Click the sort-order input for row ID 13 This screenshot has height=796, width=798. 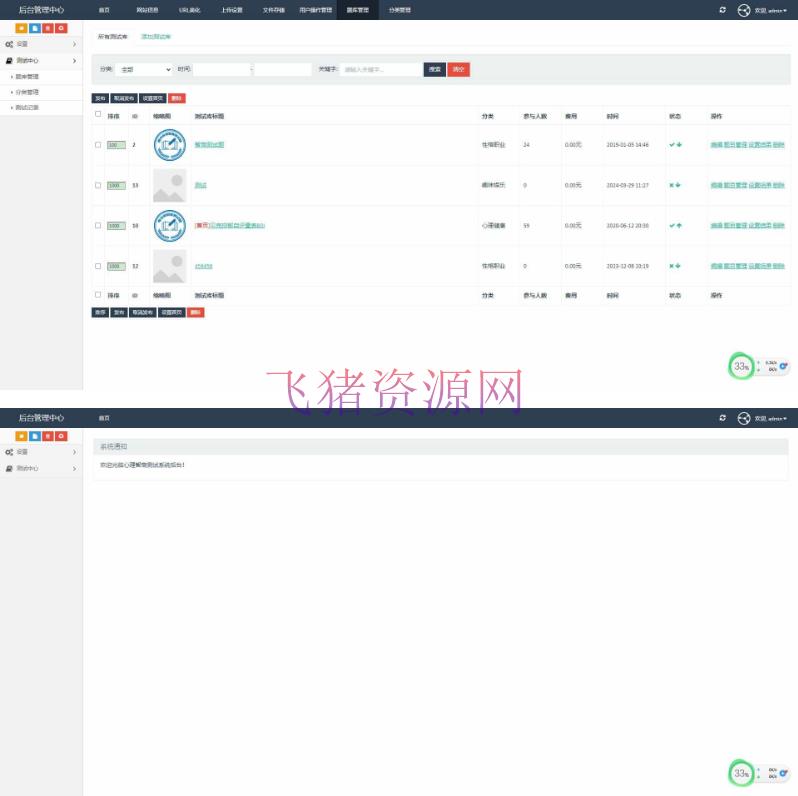click(x=116, y=185)
